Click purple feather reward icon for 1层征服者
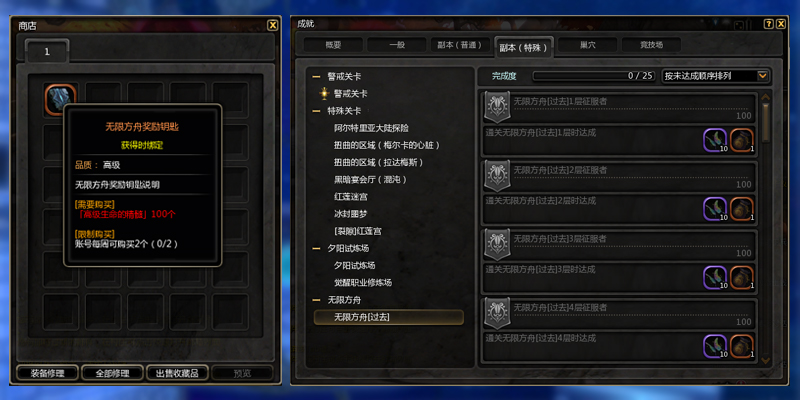 715,140
